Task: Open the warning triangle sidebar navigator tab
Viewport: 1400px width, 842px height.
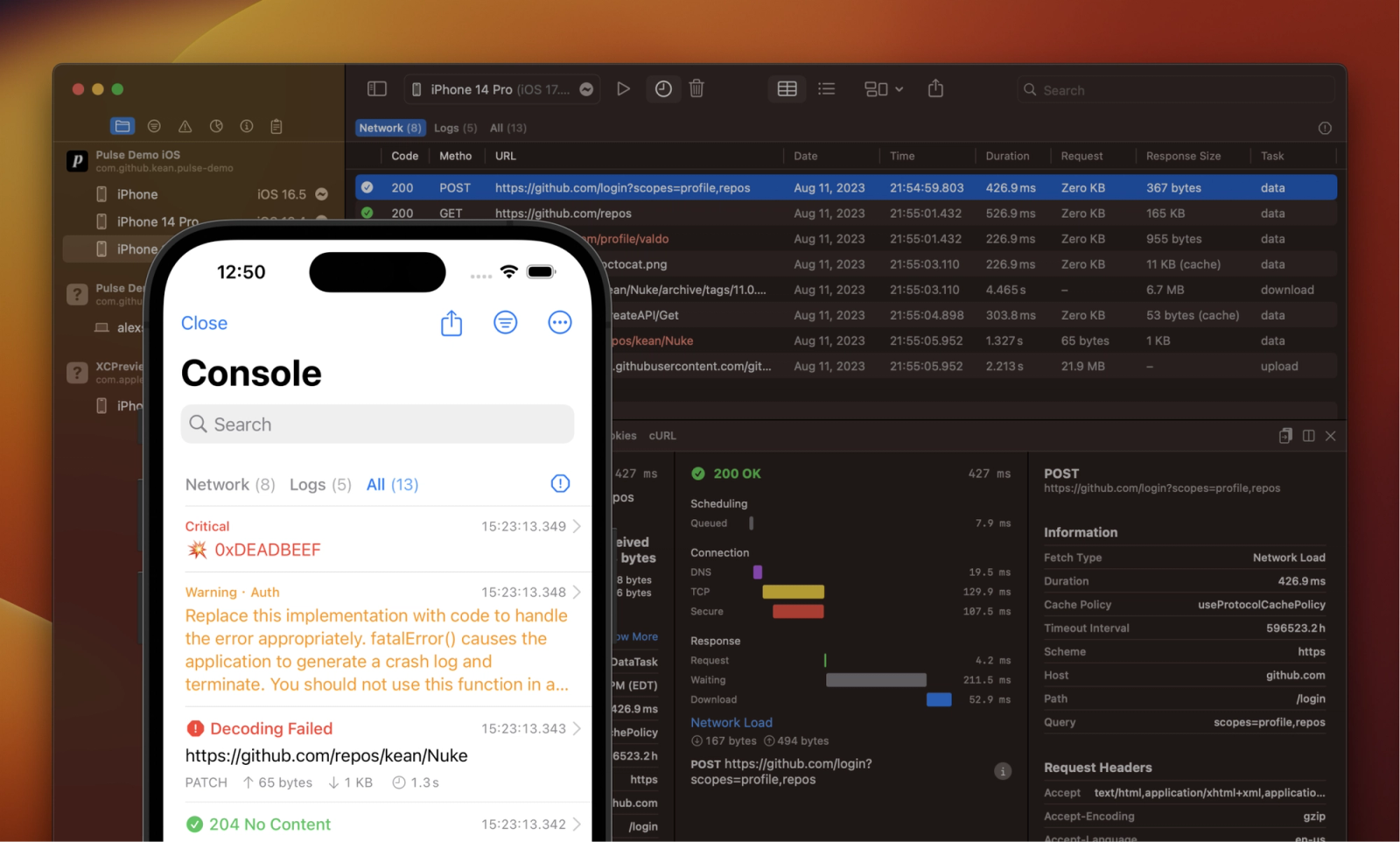Action: pos(185,126)
